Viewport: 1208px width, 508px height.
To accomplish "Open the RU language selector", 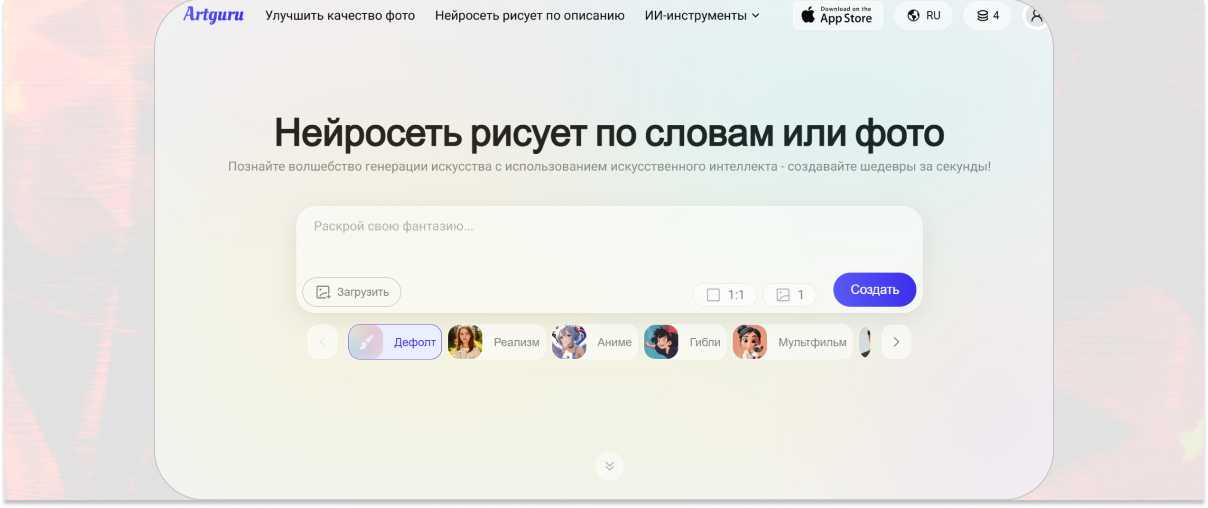I will tap(923, 15).
